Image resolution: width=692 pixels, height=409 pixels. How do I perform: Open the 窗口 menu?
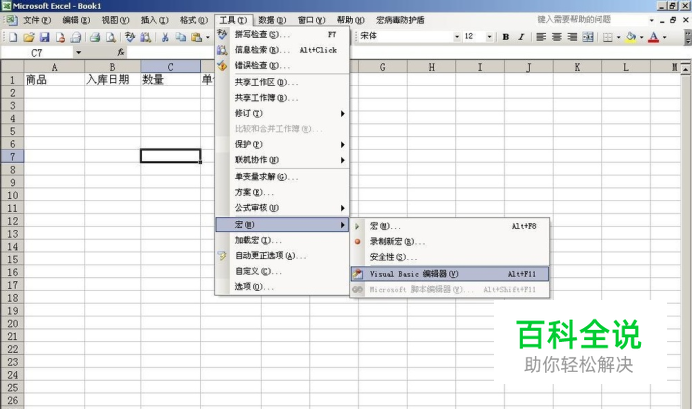click(x=311, y=20)
